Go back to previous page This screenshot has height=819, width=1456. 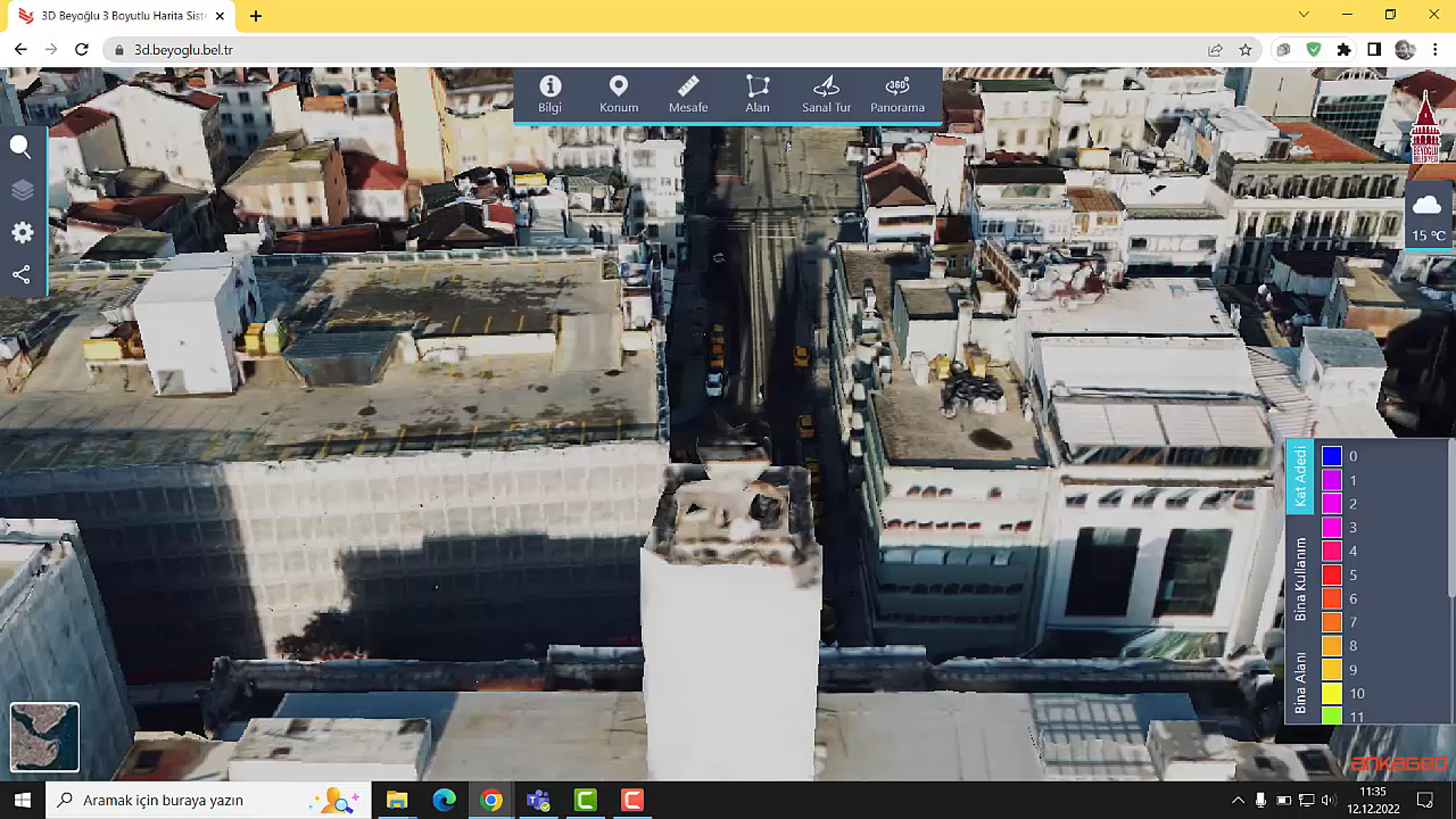point(20,50)
